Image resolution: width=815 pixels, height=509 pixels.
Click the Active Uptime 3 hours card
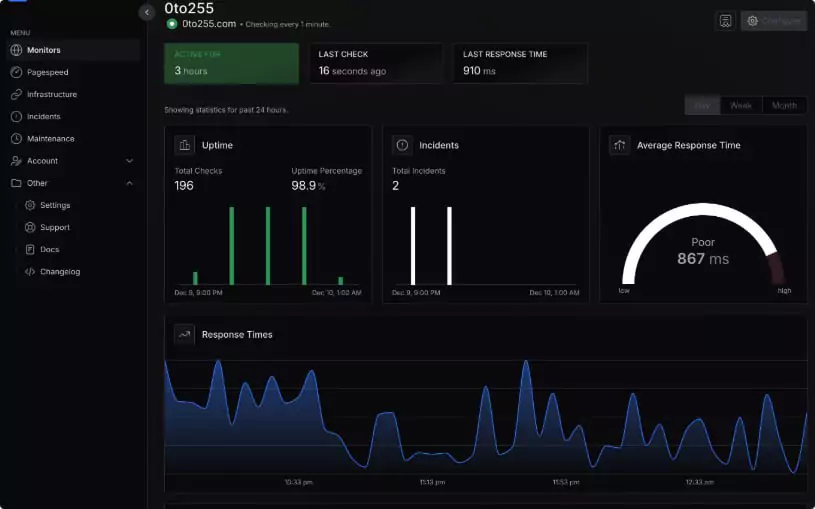pos(231,63)
